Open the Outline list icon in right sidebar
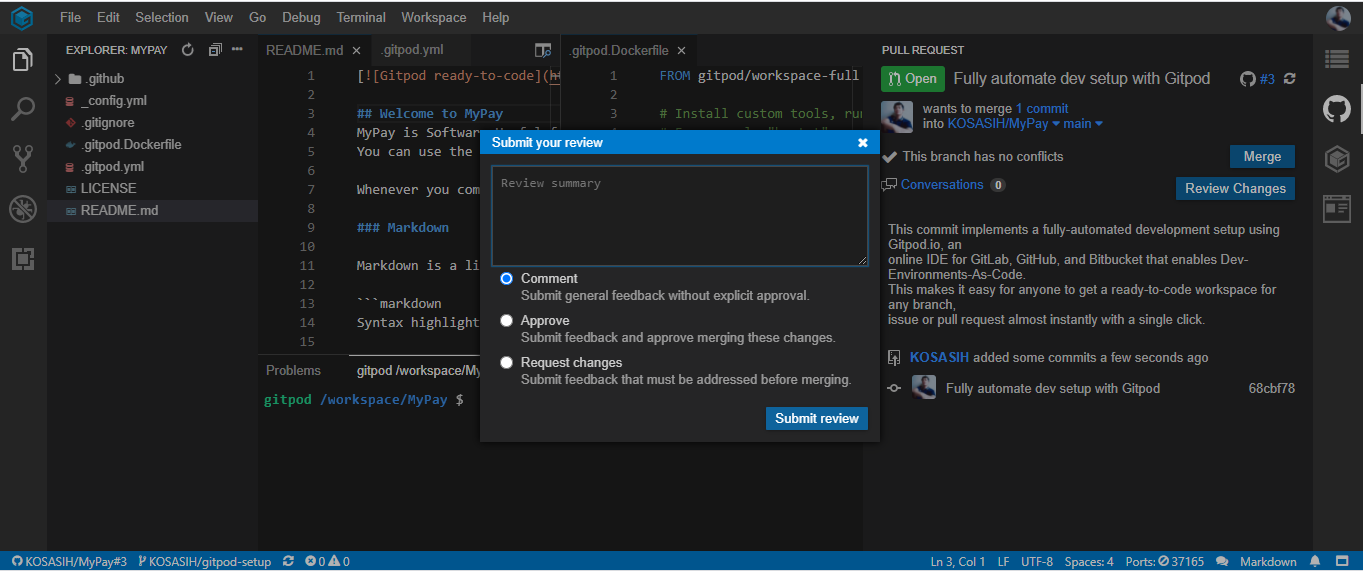The image size is (1363, 573). 1337,59
